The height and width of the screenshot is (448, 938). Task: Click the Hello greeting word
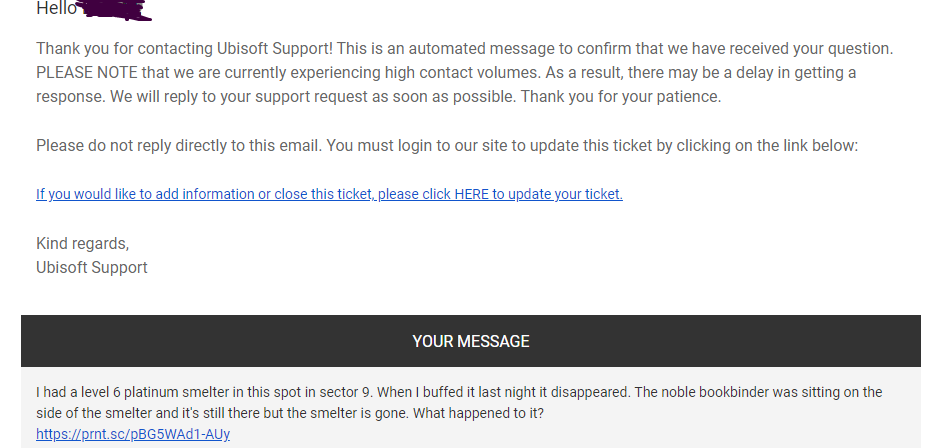(x=56, y=8)
